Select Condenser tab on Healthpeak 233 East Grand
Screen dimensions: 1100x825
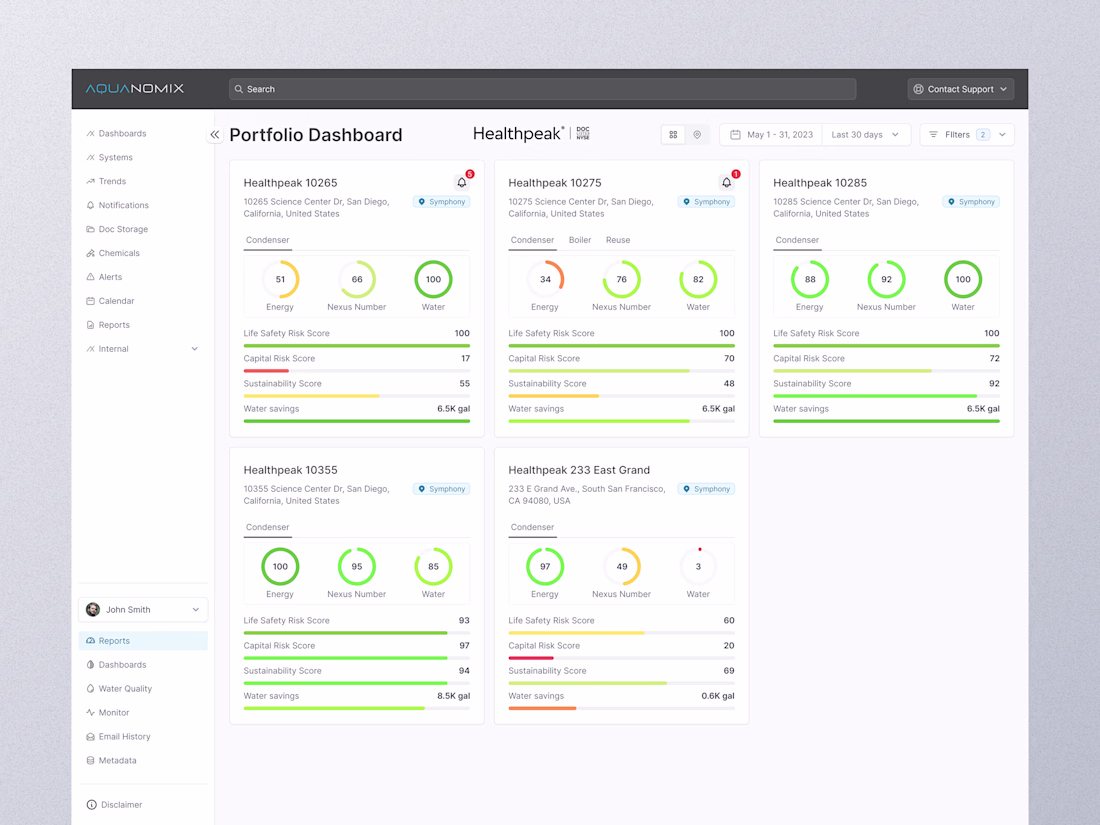532,527
